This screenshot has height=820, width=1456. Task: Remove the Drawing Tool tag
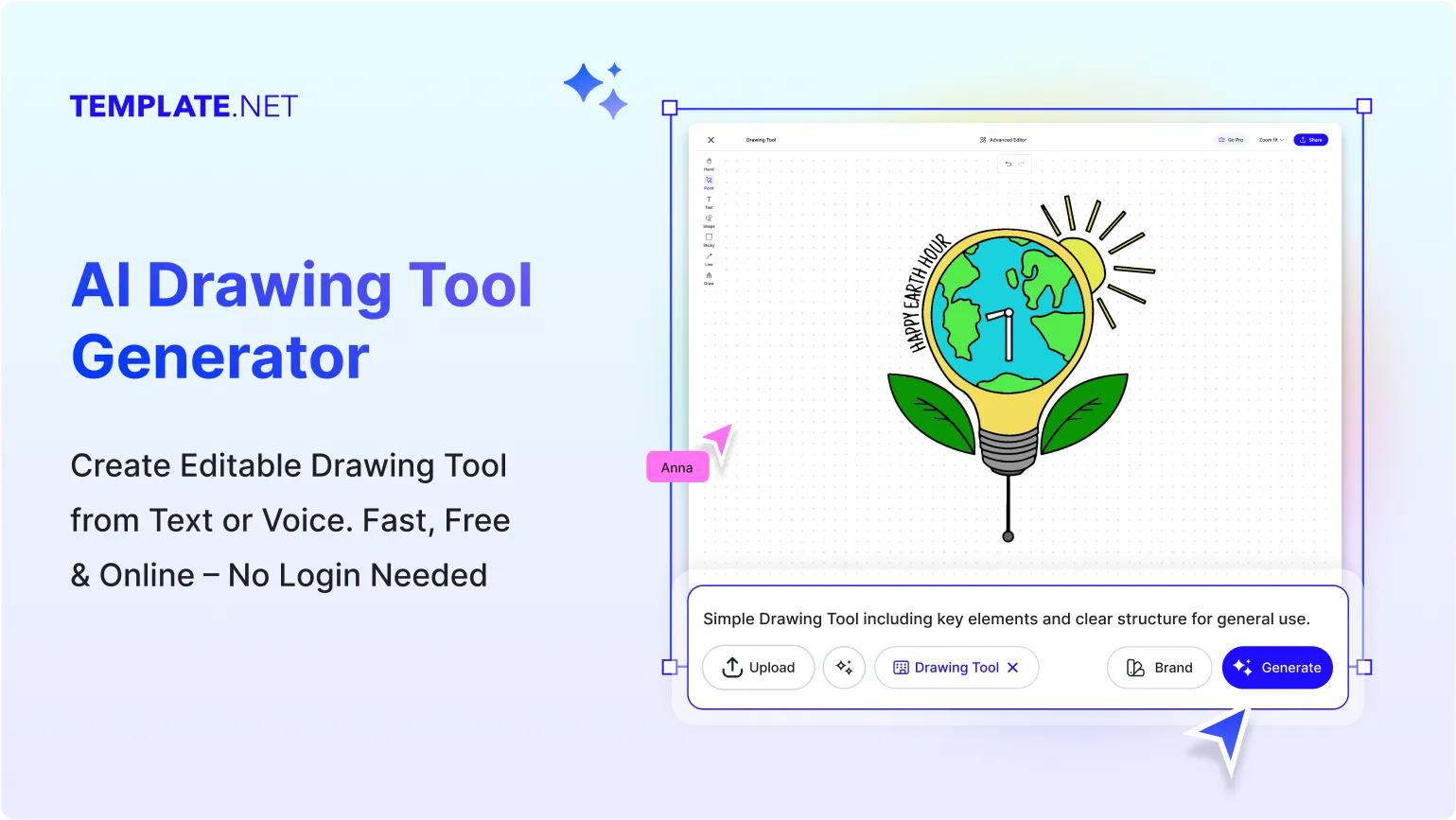(1013, 668)
